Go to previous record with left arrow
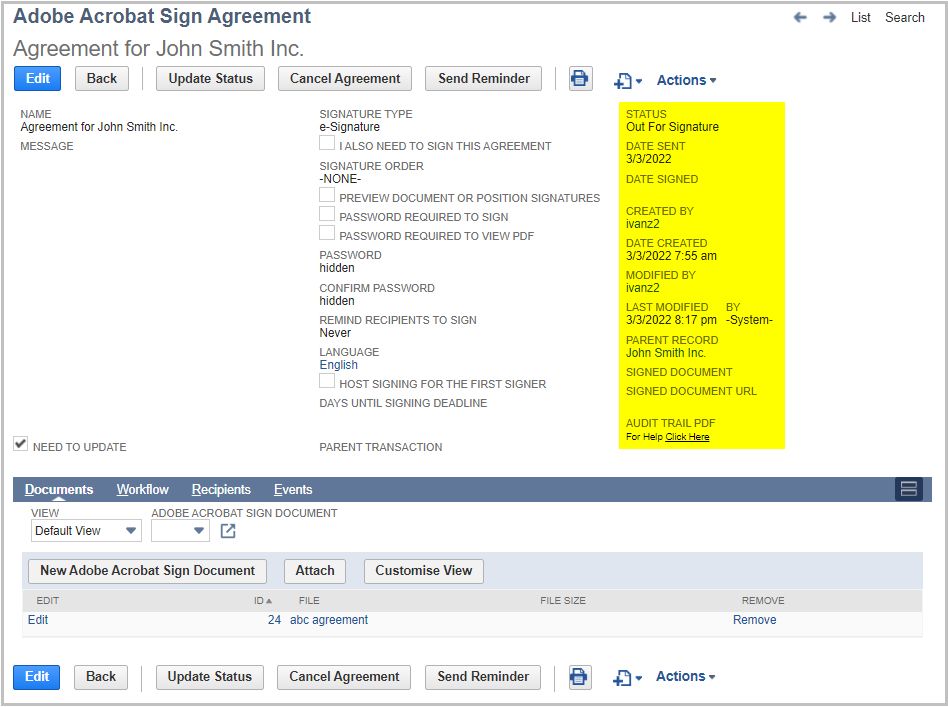Screen dimensions: 948x707 click(x=800, y=18)
